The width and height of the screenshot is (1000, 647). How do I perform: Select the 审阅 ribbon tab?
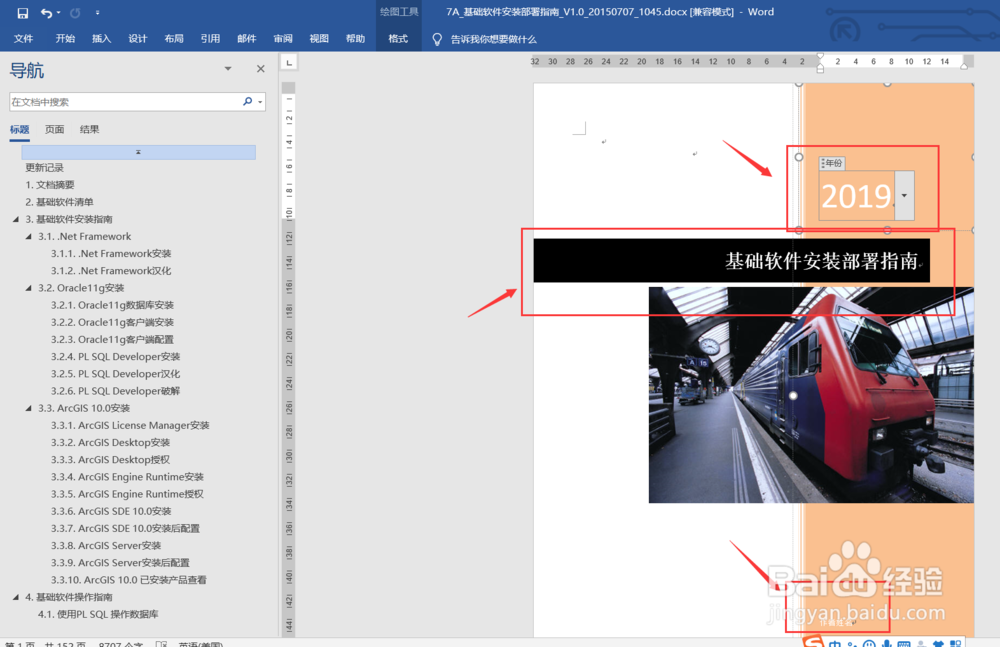pos(283,39)
